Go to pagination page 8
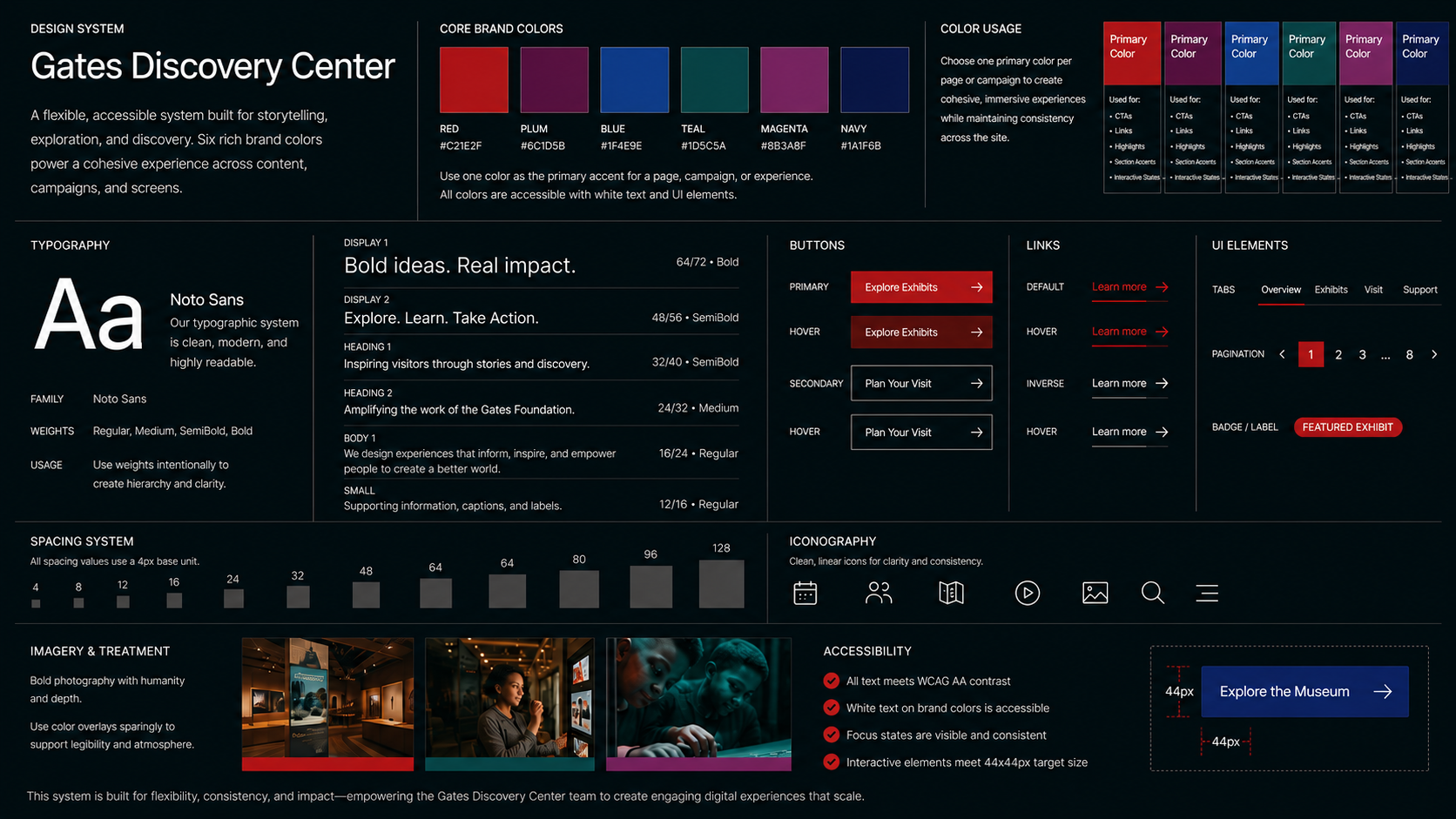This screenshot has width=1456, height=819. click(1410, 355)
